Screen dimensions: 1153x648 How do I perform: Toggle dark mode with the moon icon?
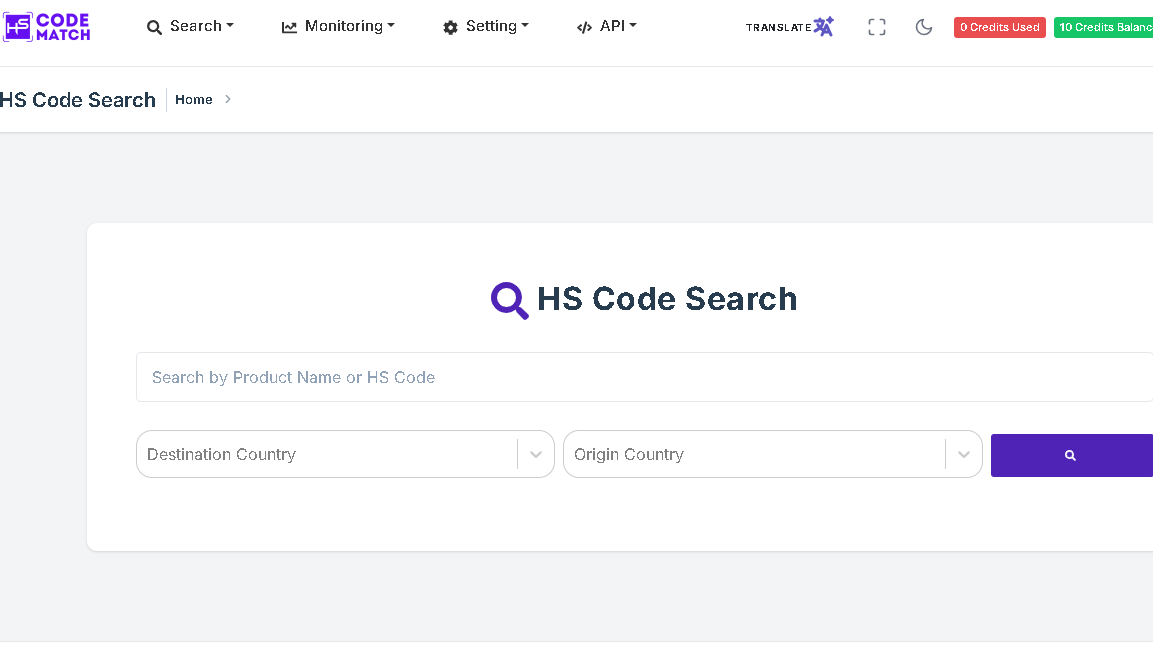(x=924, y=27)
